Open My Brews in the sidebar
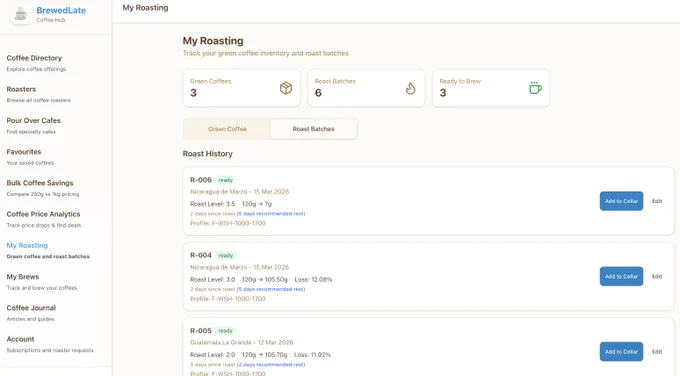 click(x=23, y=277)
